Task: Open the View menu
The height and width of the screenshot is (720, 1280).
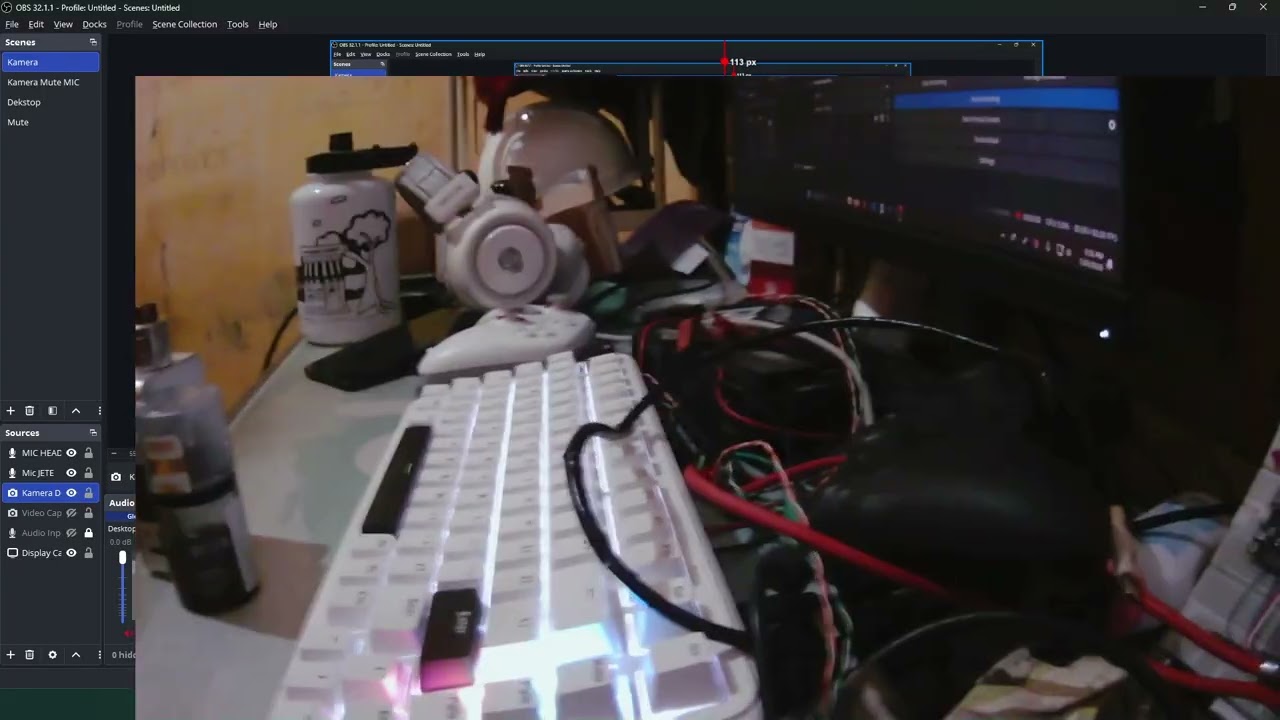Action: (63, 24)
